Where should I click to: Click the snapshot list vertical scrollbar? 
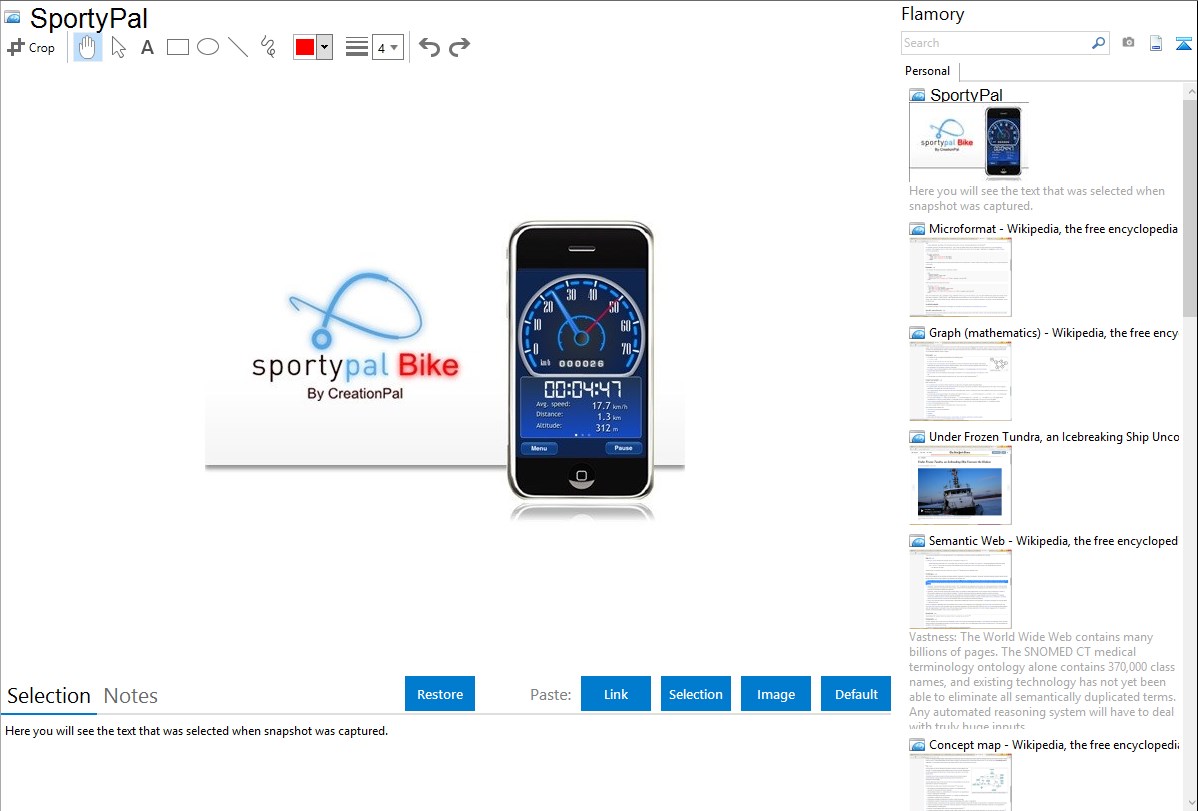point(1190,206)
